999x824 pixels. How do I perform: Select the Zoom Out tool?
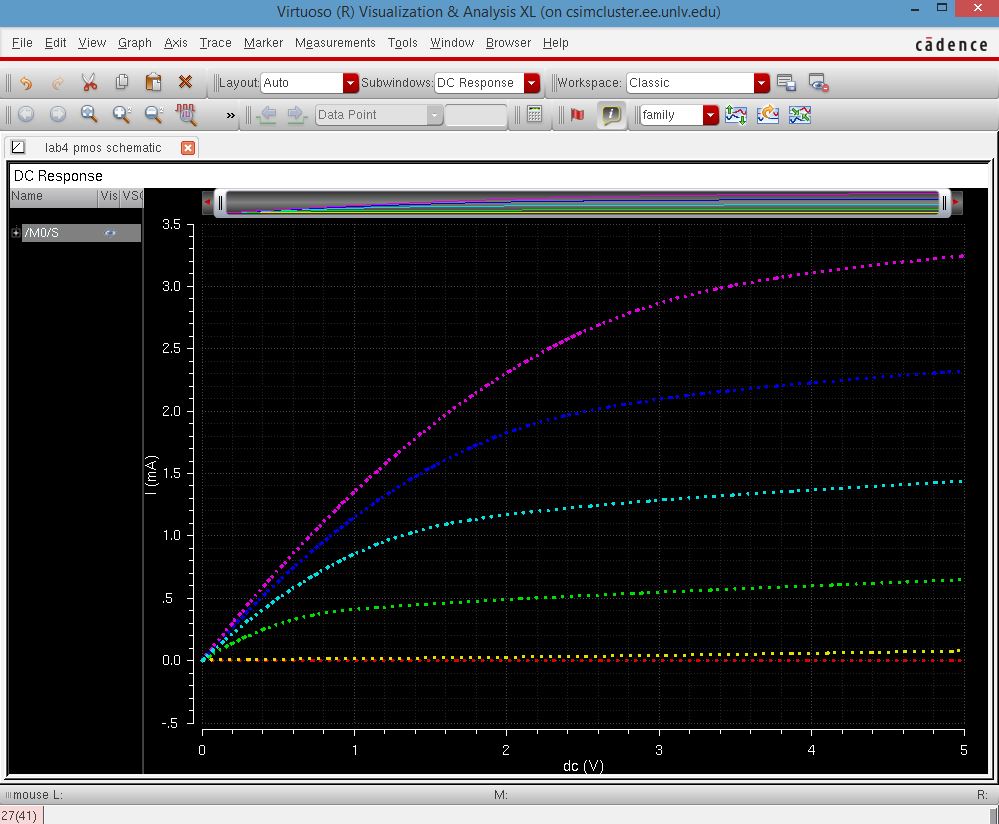[x=152, y=115]
